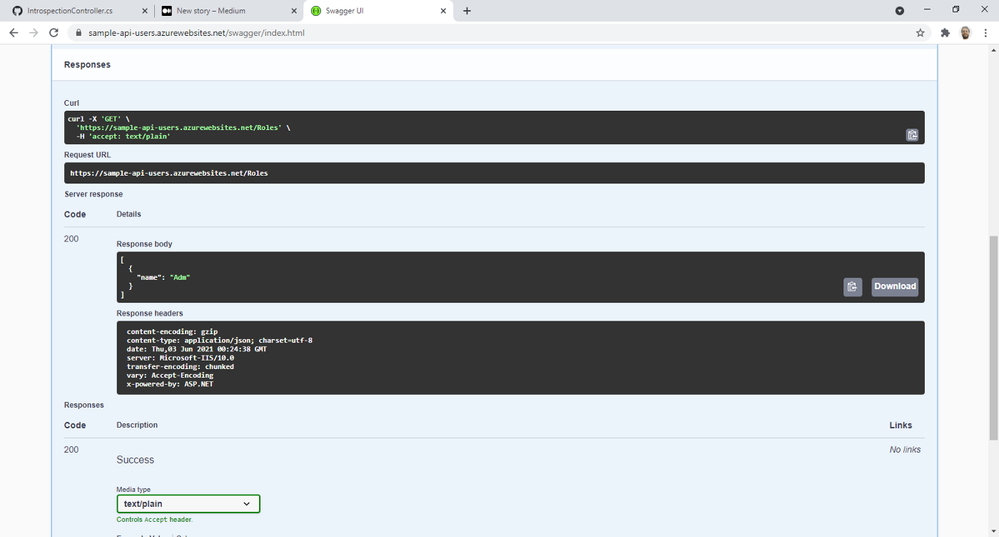
Task: Click the "Responses" section heading at top
Action: (87, 64)
